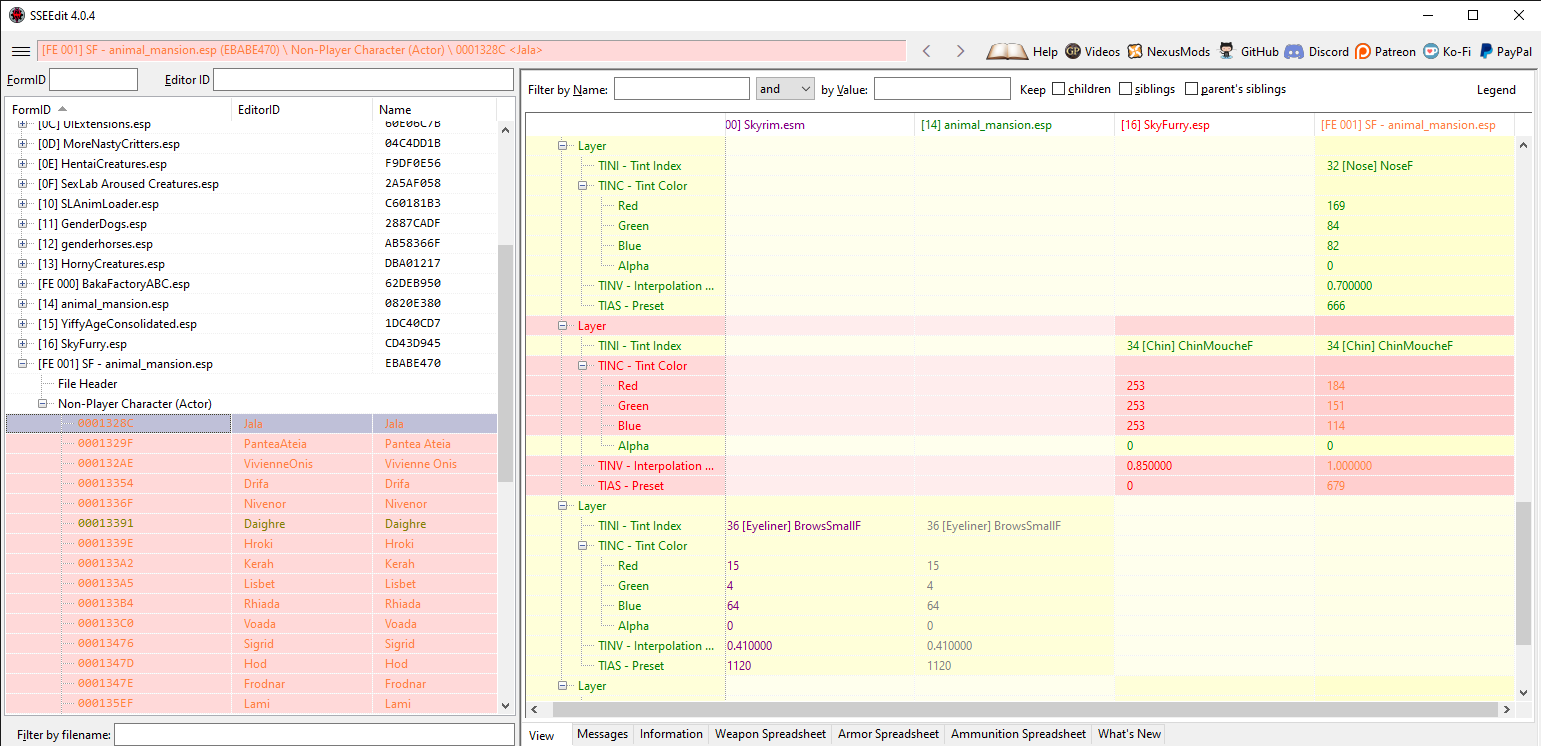1541x746 pixels.
Task: Expand the SkyFurry.esp tree node
Action: [x=23, y=343]
